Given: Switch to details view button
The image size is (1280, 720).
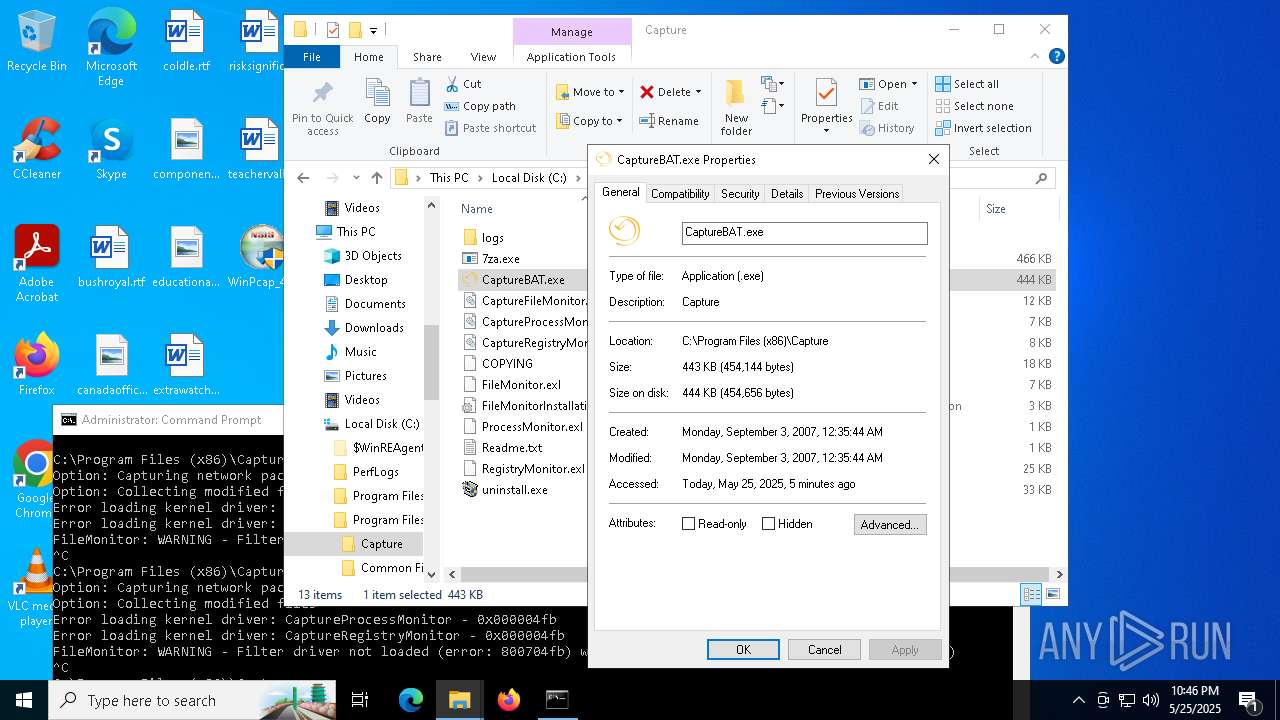Looking at the screenshot, I should 1031,594.
